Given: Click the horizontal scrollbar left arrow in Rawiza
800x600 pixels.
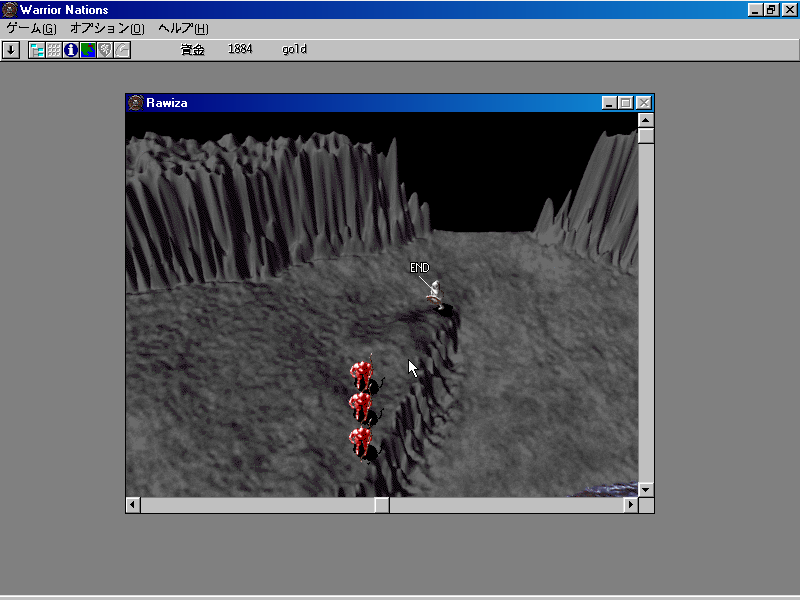Looking at the screenshot, I should pos(133,505).
